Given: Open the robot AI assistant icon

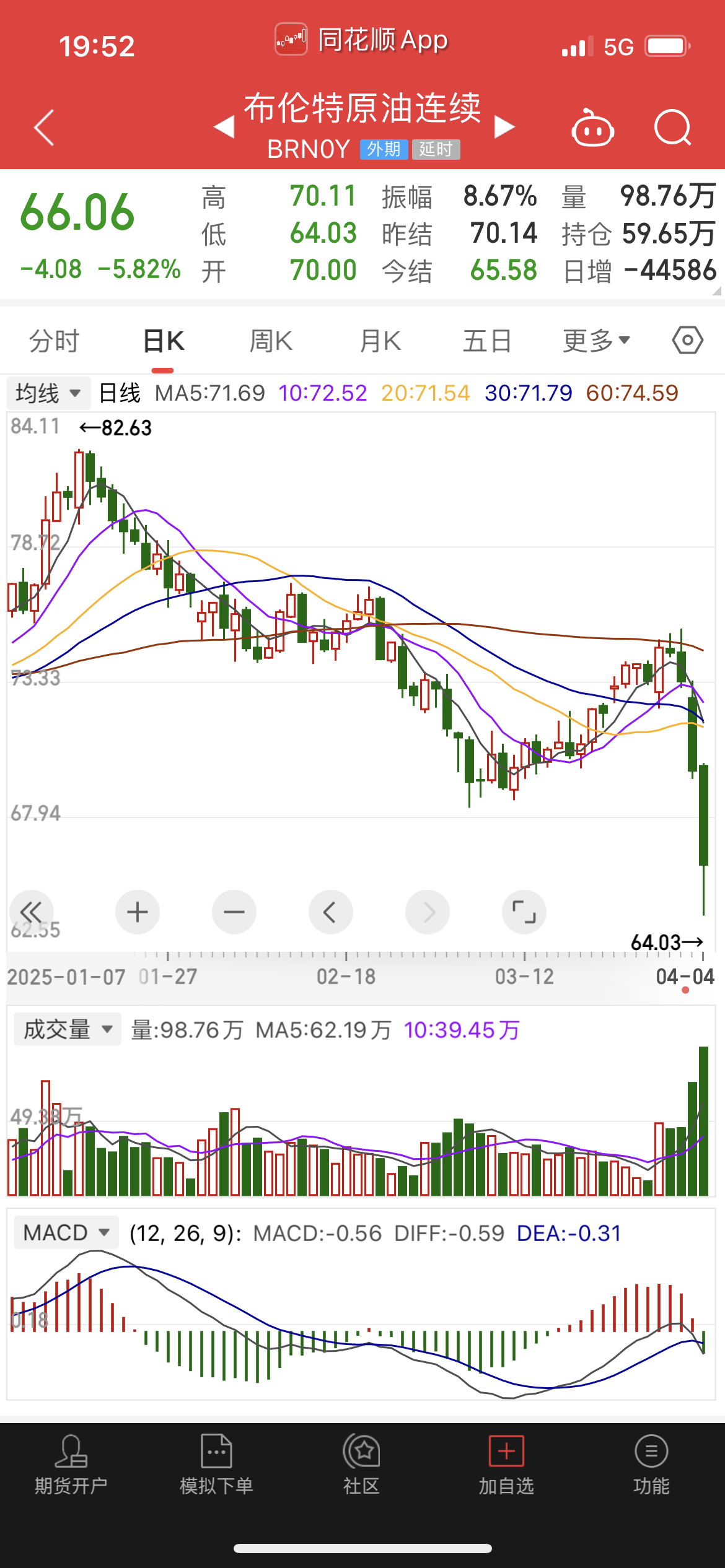Looking at the screenshot, I should click(592, 128).
